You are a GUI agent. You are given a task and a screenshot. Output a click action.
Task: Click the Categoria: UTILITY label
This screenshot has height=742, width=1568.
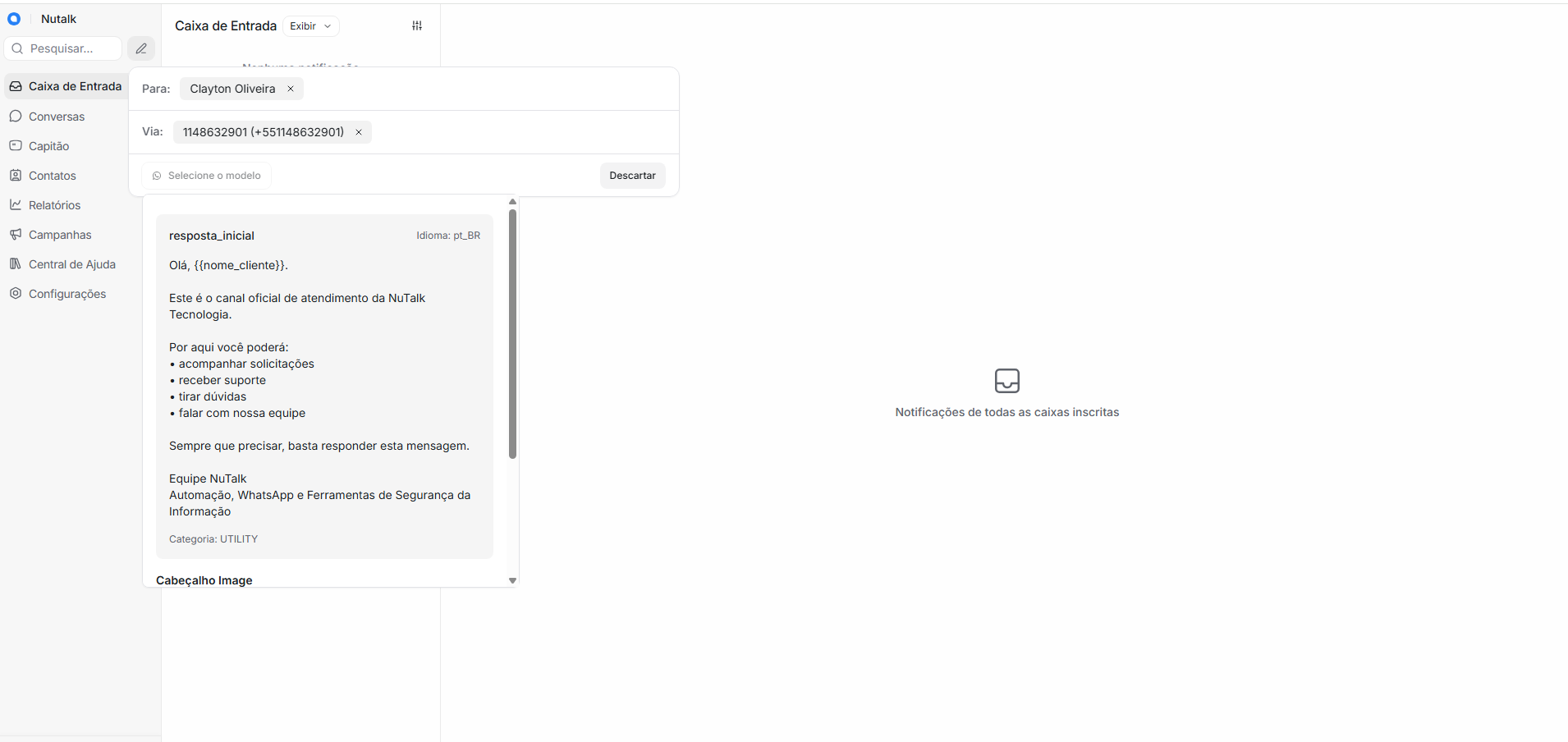tap(213, 539)
